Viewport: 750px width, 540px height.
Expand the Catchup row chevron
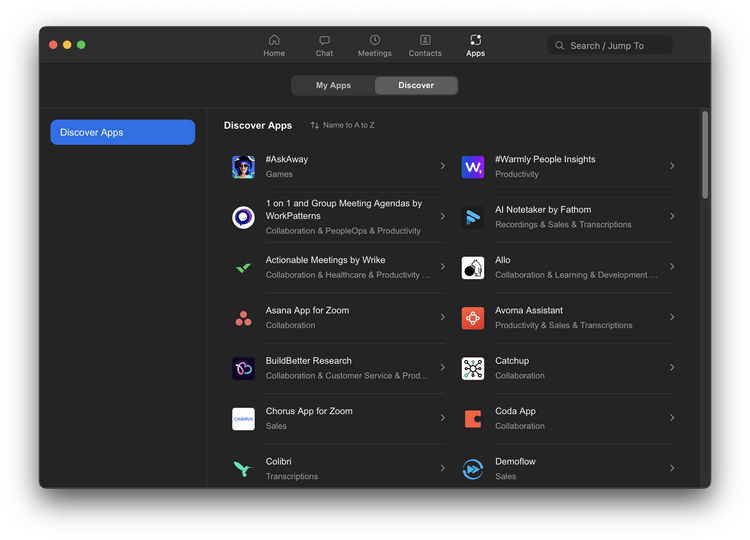[672, 367]
